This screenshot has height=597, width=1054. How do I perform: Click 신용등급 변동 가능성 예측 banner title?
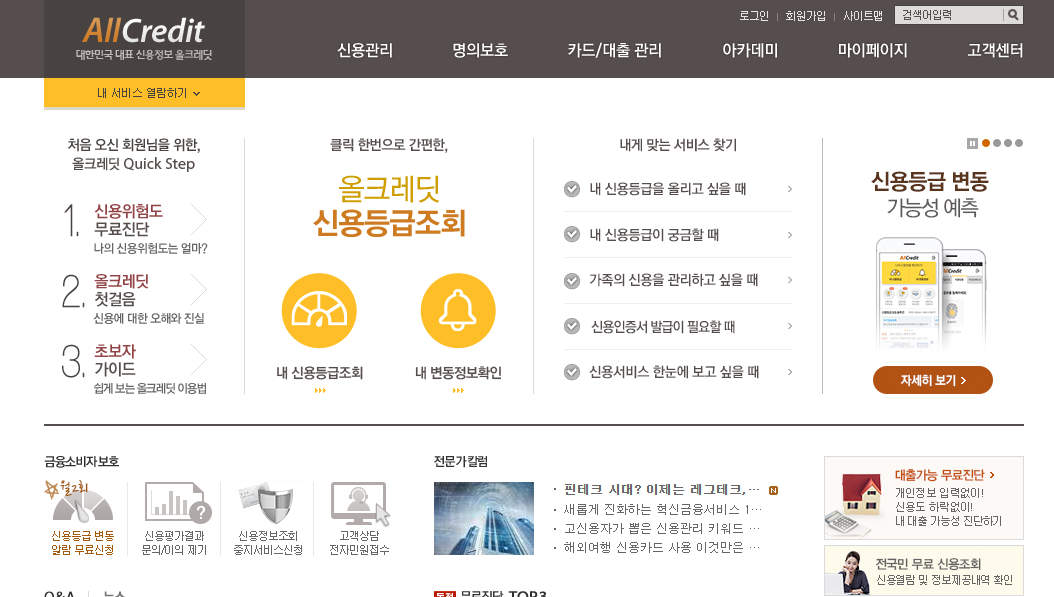click(930, 194)
